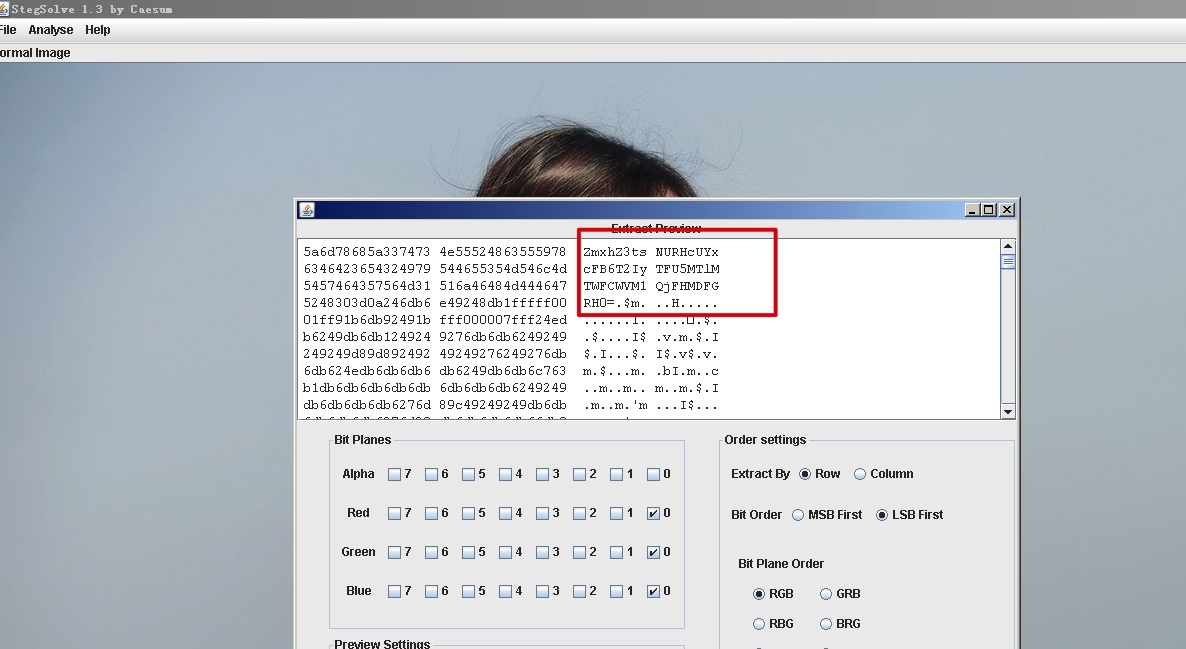
Task: Uncheck Red bit plane 0 checkbox
Action: 654,514
